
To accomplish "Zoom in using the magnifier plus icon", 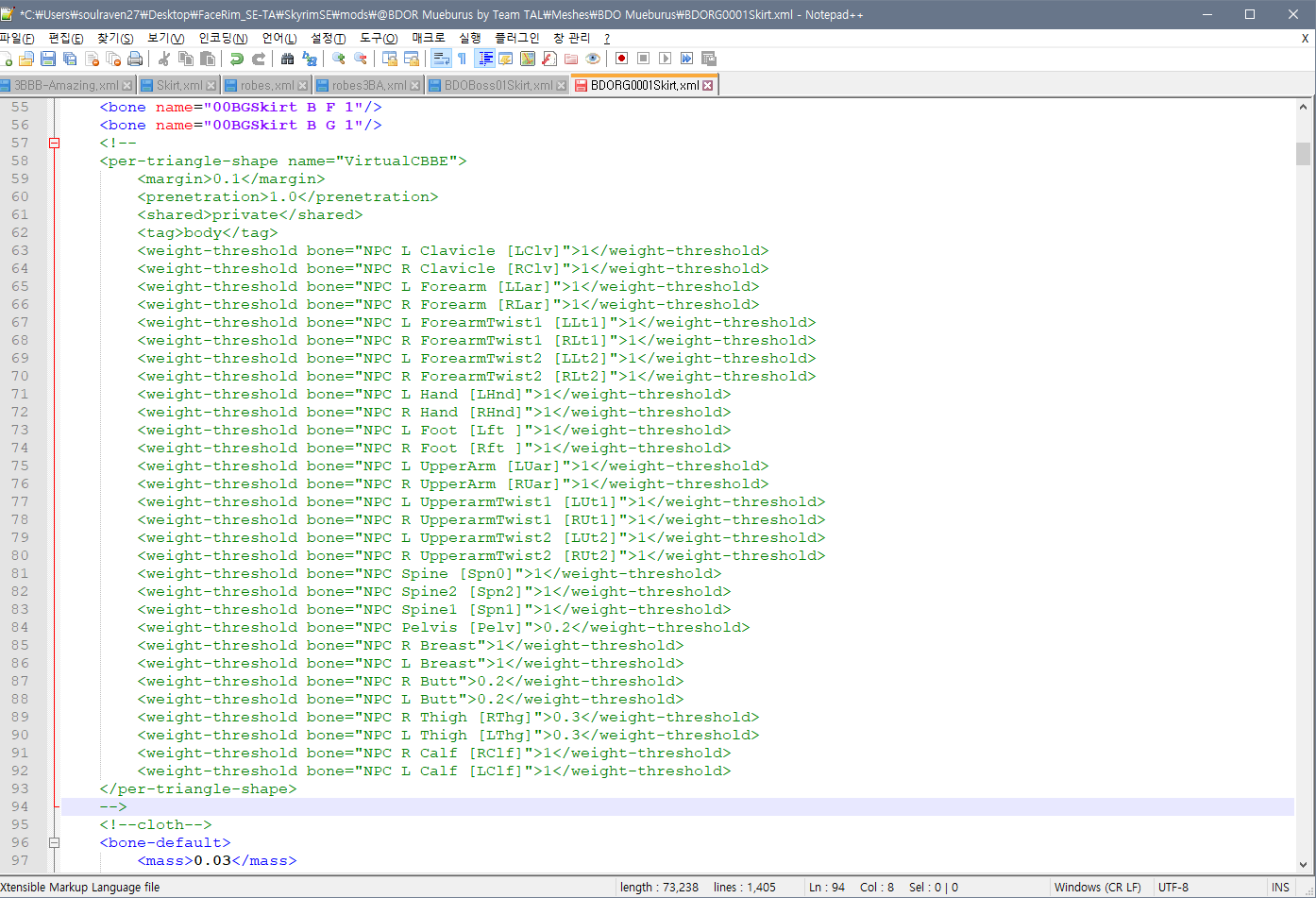I will click(x=339, y=59).
